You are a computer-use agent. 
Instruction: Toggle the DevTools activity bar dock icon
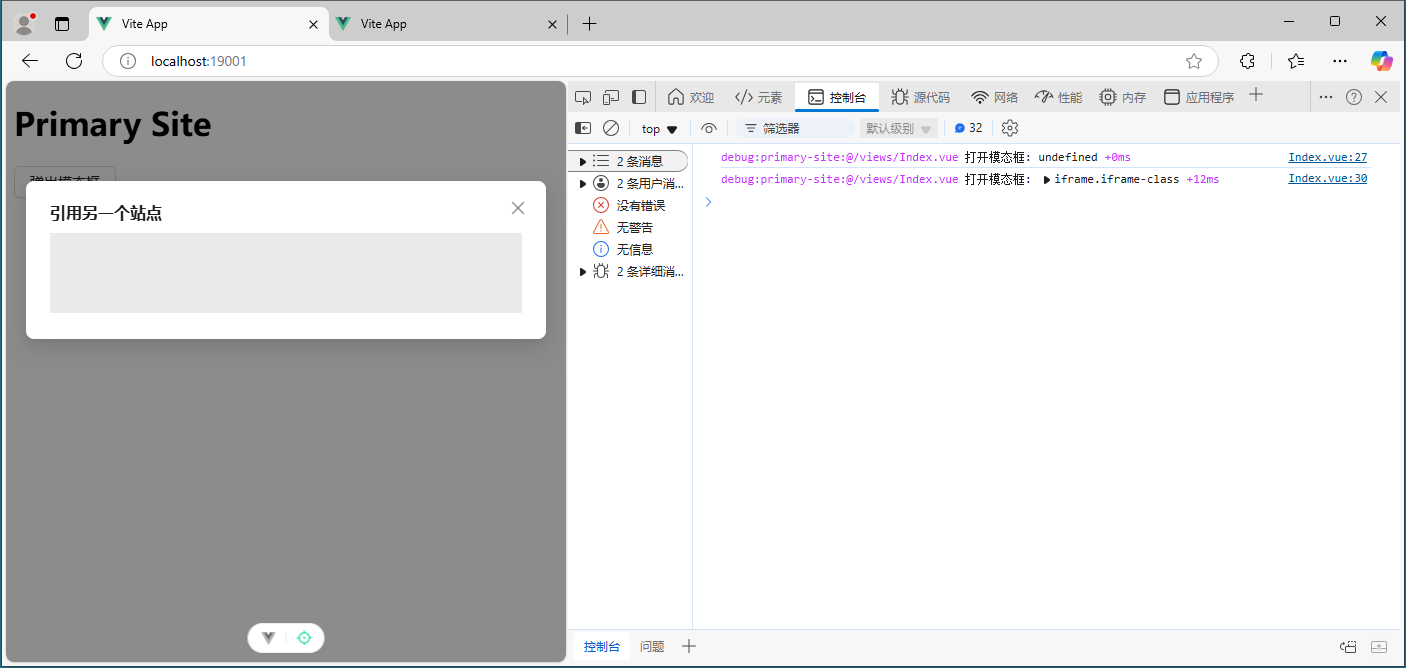[639, 97]
